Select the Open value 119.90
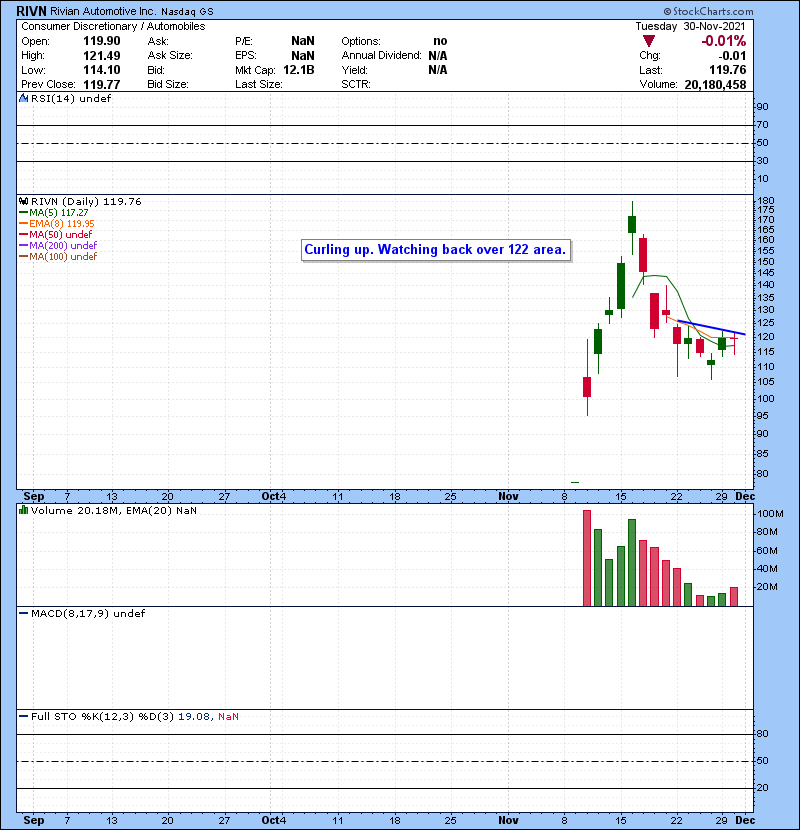 102,41
